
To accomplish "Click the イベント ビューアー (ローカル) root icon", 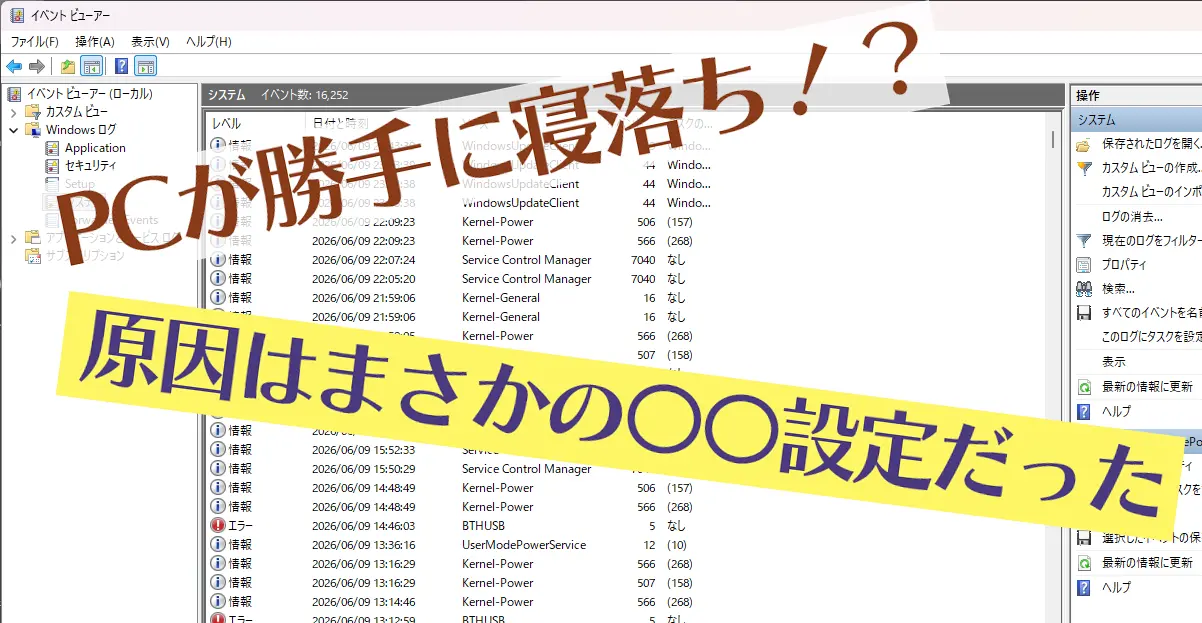I will coord(15,94).
